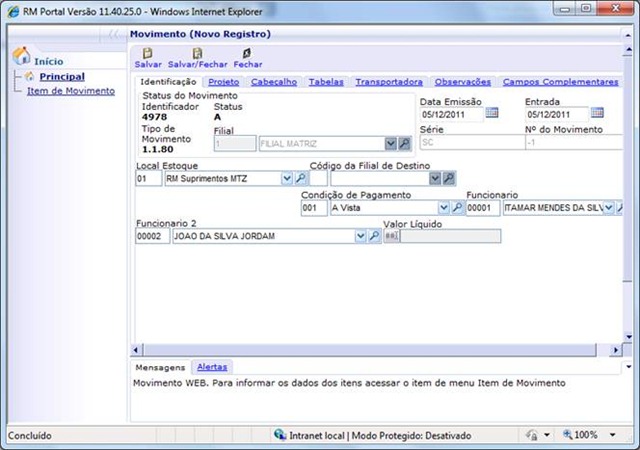The image size is (640, 450).
Task: Click the Salvar/Fechar toolbar icon
Action: [198, 53]
